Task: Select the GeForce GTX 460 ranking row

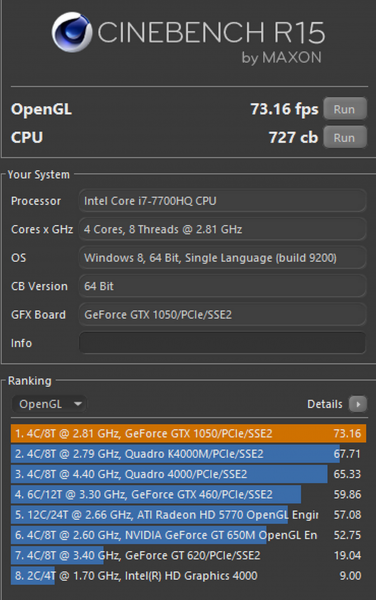Action: click(x=188, y=494)
